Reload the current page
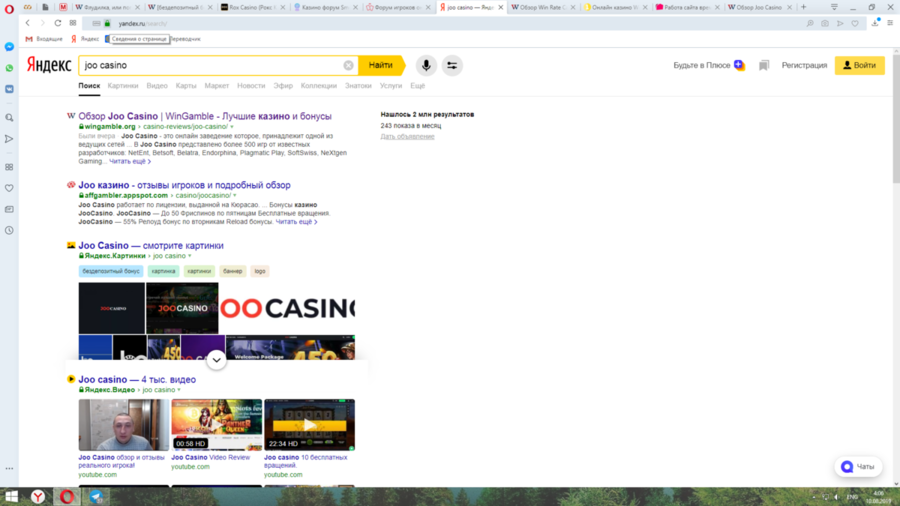The height and width of the screenshot is (506, 900). tap(57, 23)
